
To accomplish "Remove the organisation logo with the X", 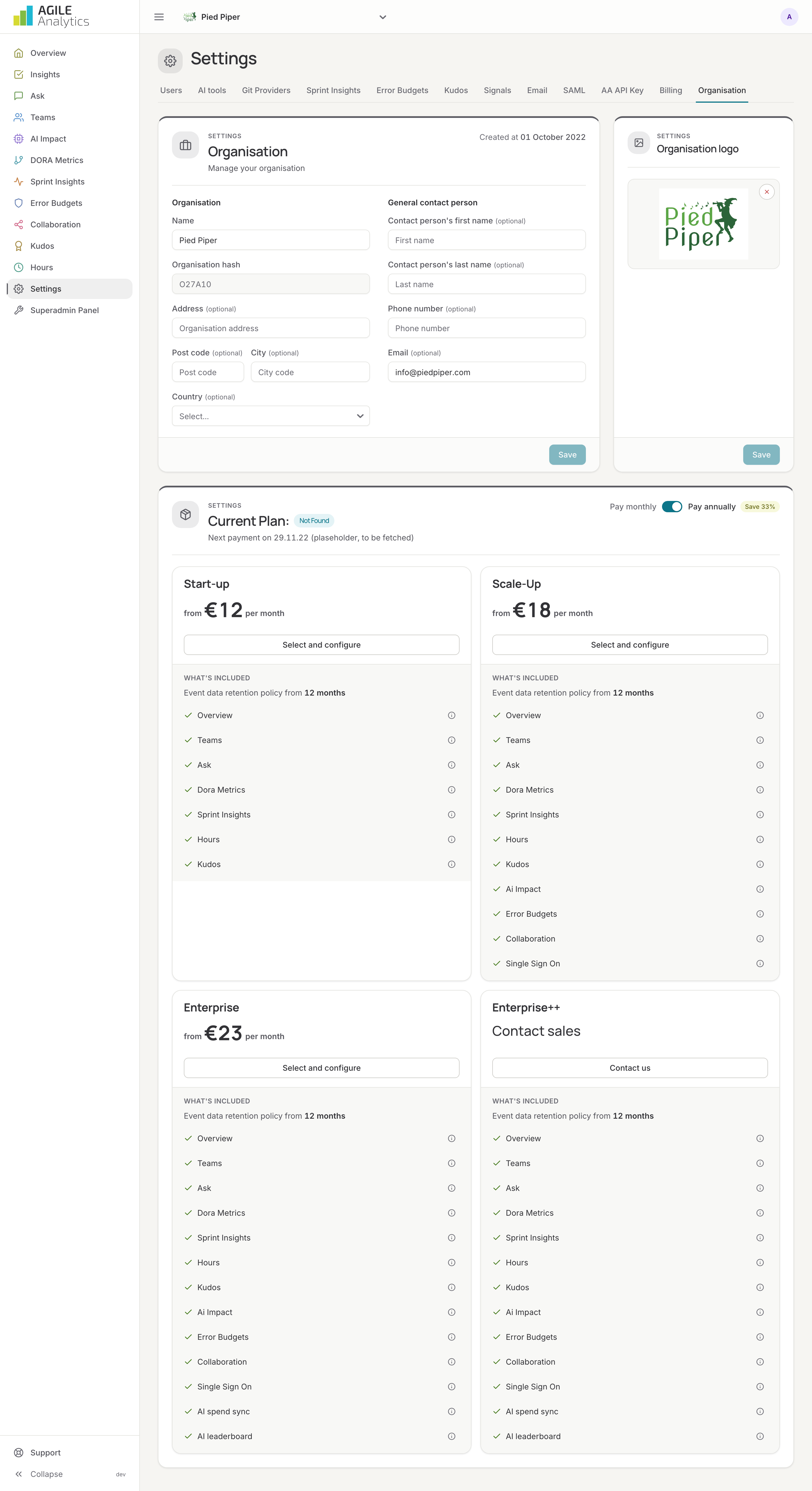I will (x=766, y=192).
